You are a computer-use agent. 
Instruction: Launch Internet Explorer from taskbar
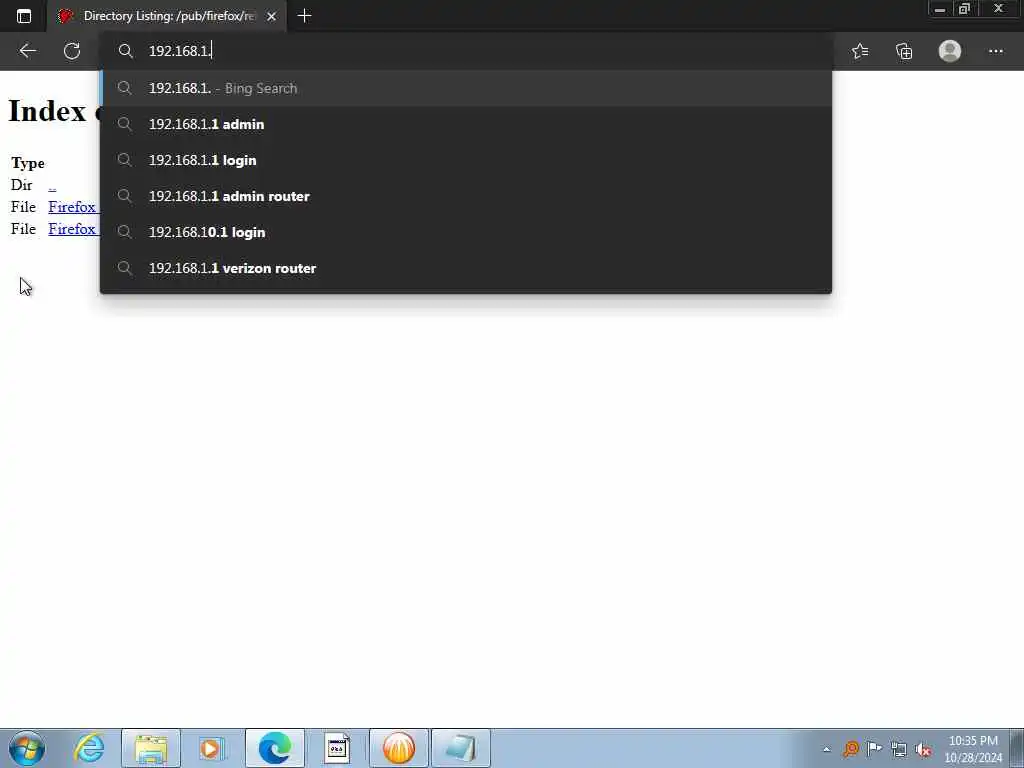(89, 748)
